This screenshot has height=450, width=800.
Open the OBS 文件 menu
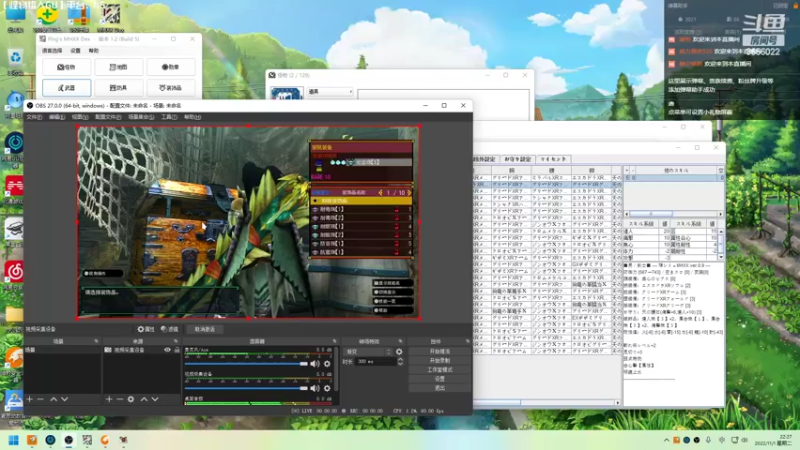click(34, 117)
